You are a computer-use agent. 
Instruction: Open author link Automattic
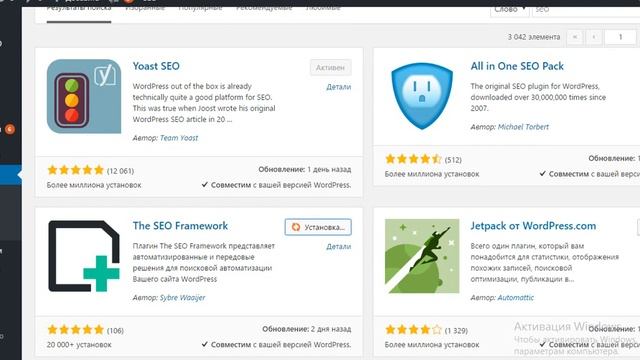point(516,298)
